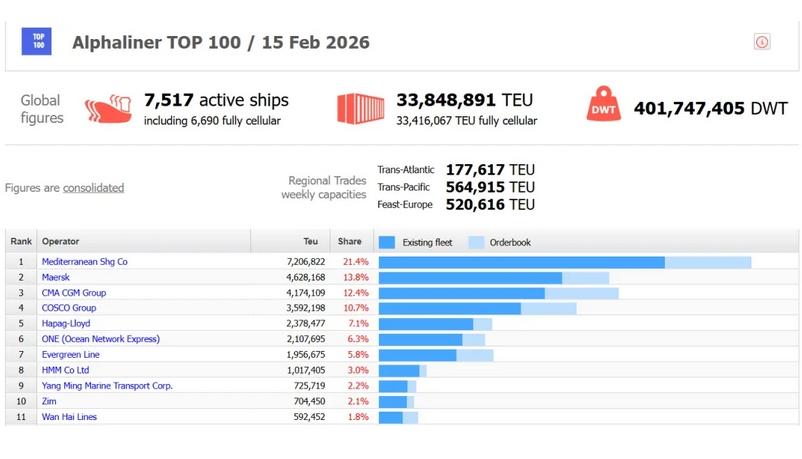Select Evergreen Line operator link
This screenshot has height=459, width=802.
pos(70,355)
